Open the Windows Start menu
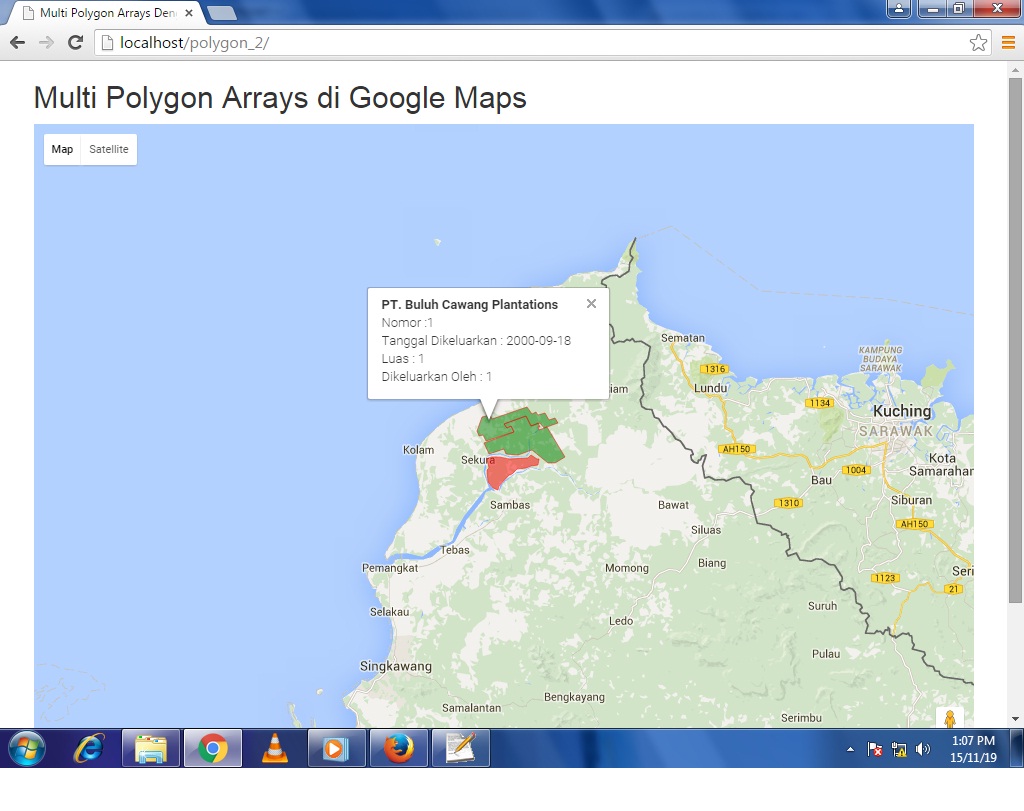The height and width of the screenshot is (811, 1024). tap(27, 748)
